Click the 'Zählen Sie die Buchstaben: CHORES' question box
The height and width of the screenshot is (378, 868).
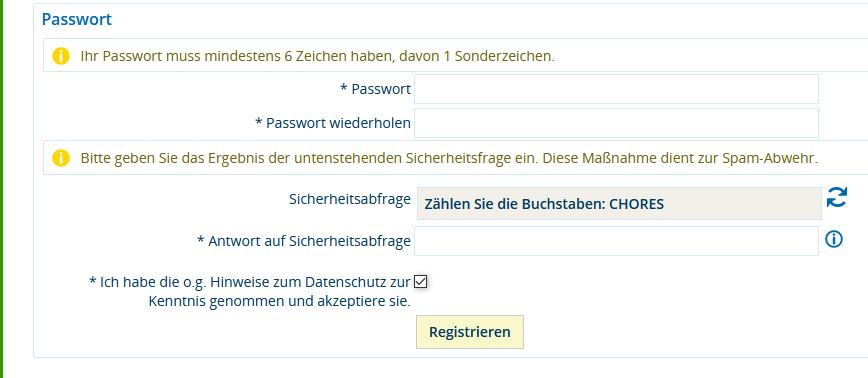pyautogui.click(x=619, y=204)
